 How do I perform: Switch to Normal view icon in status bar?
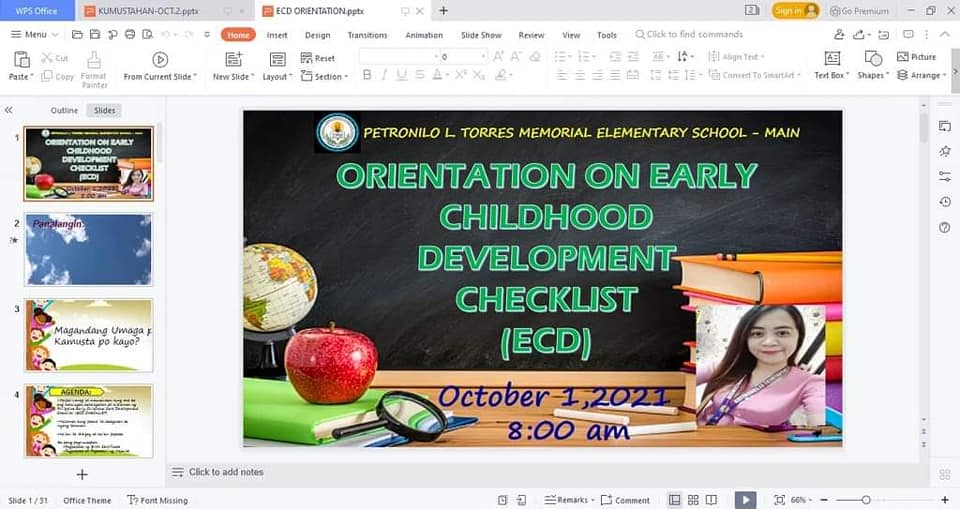click(674, 500)
